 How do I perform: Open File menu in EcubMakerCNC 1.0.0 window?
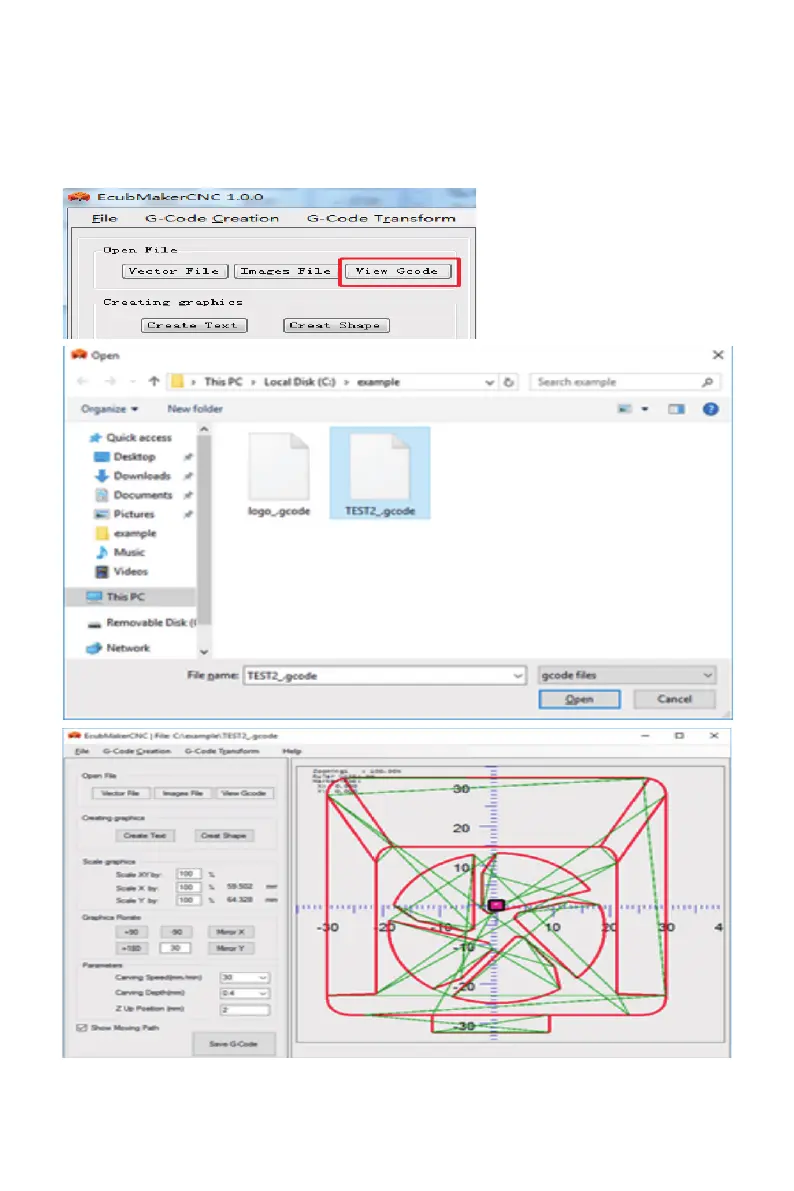click(x=104, y=219)
